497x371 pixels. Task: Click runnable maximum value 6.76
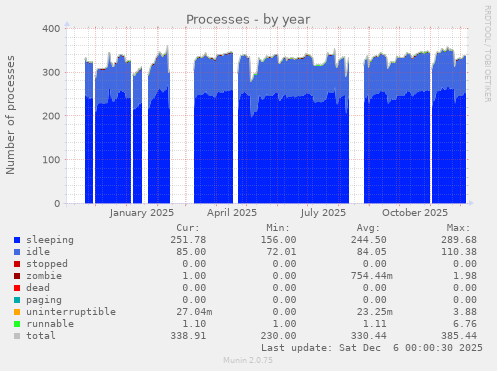tap(465, 324)
